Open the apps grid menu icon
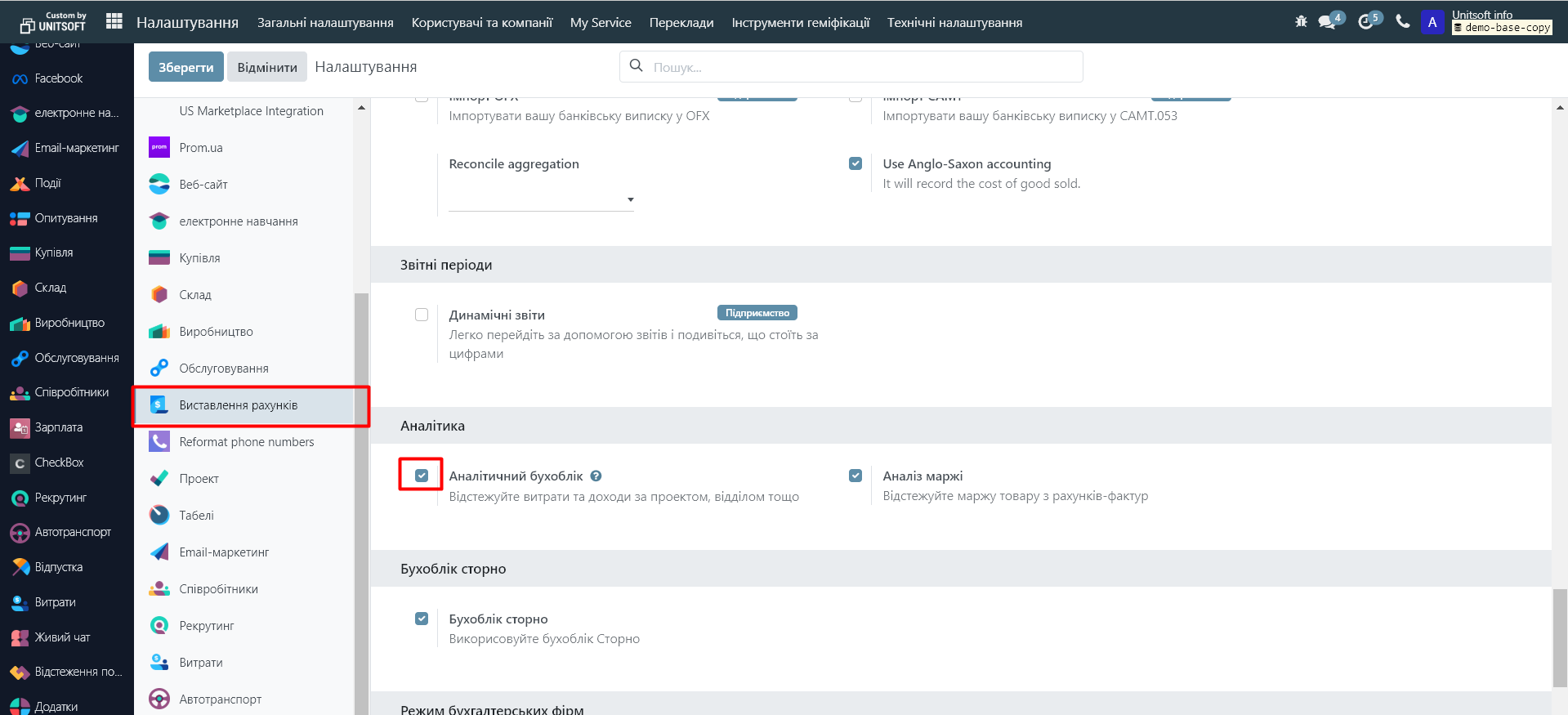 click(x=114, y=21)
